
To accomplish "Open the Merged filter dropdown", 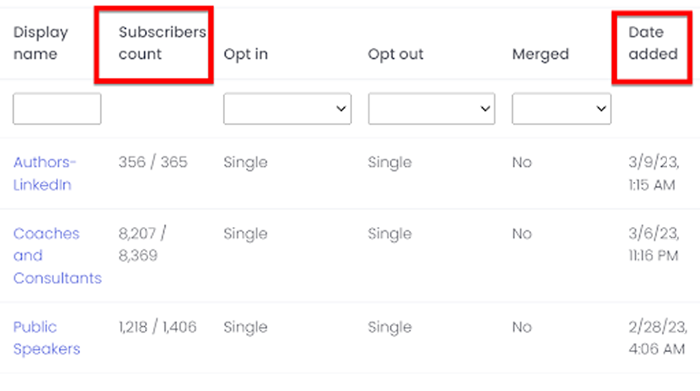I will 561,108.
